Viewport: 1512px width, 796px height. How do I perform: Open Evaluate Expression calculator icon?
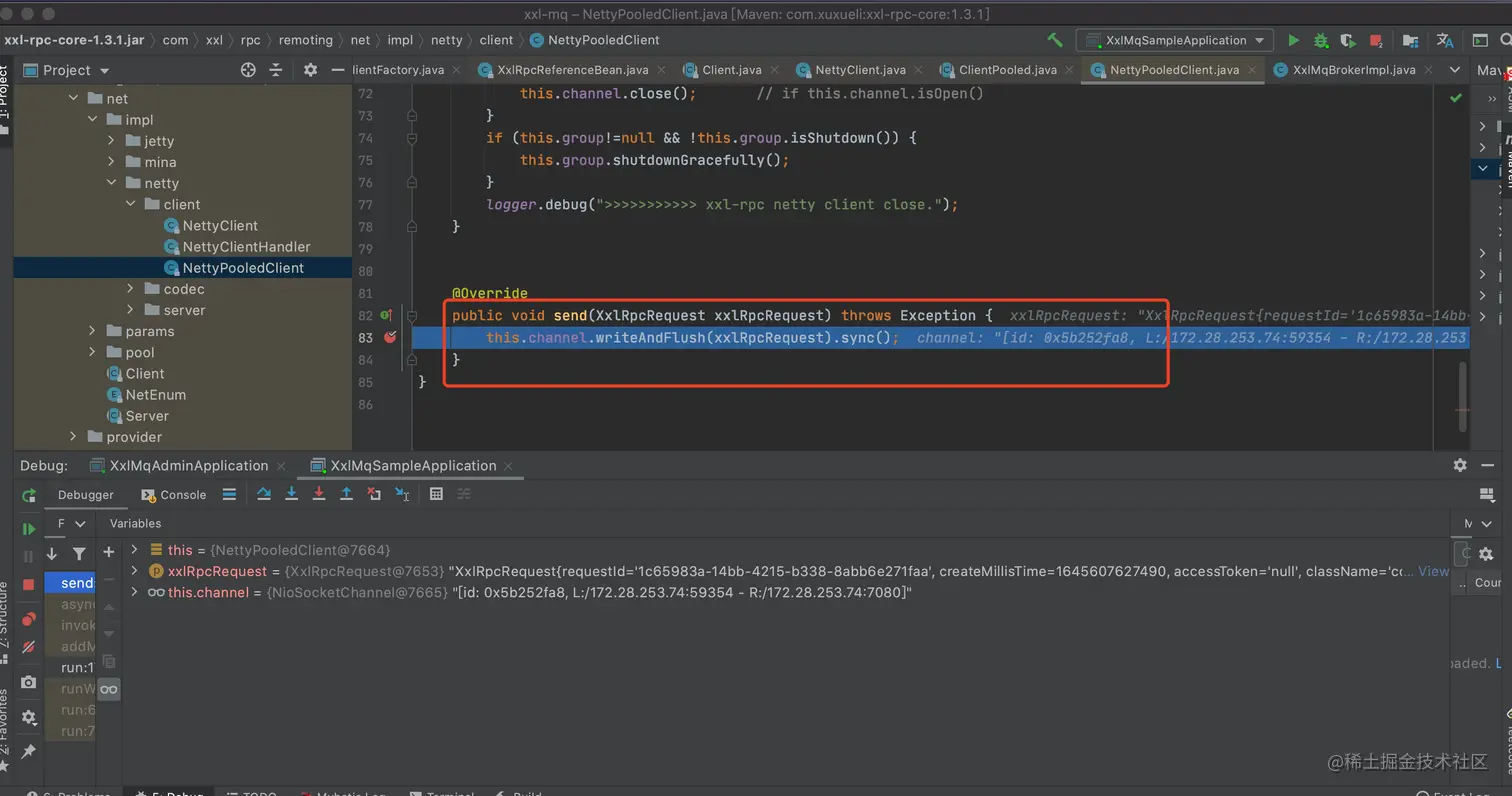click(x=436, y=494)
